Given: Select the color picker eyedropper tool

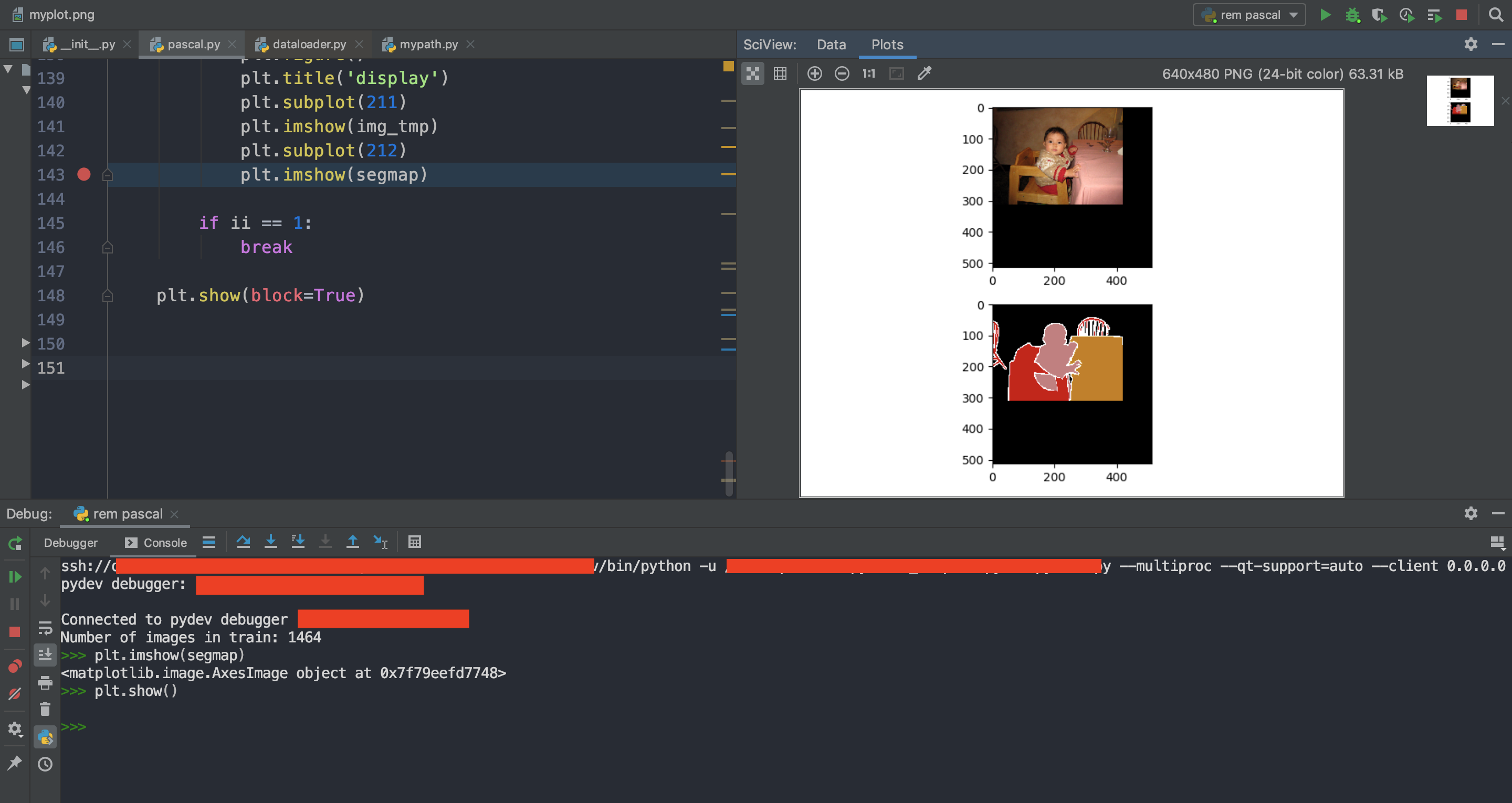Looking at the screenshot, I should coord(924,73).
